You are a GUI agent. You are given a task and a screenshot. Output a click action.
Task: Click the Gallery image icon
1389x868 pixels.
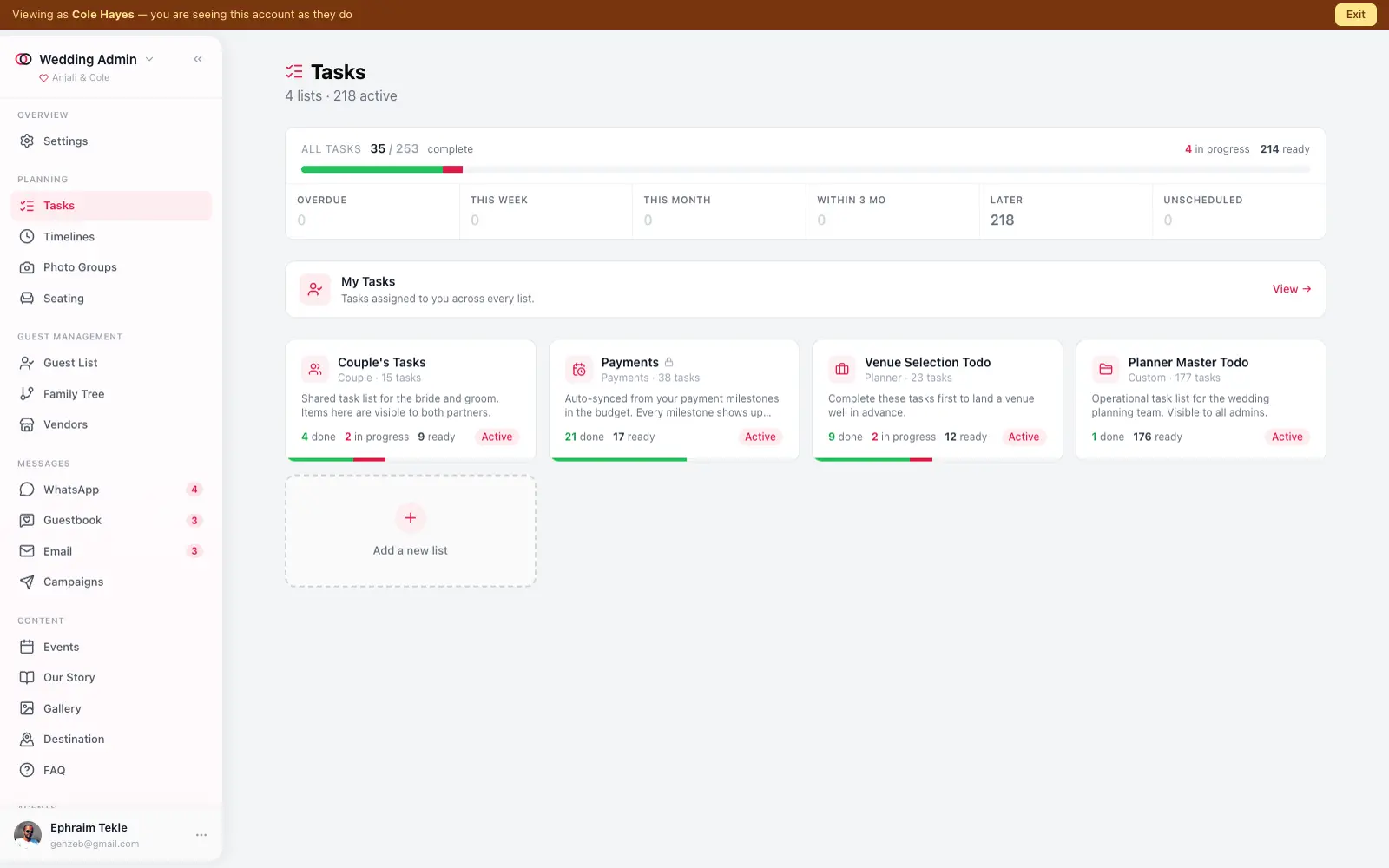pyautogui.click(x=27, y=708)
